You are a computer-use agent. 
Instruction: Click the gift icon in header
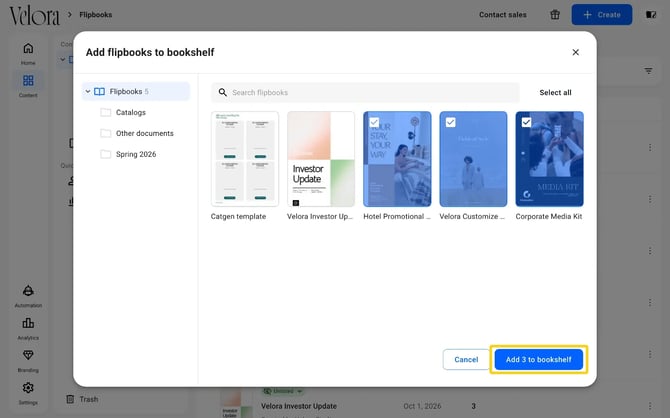click(555, 15)
